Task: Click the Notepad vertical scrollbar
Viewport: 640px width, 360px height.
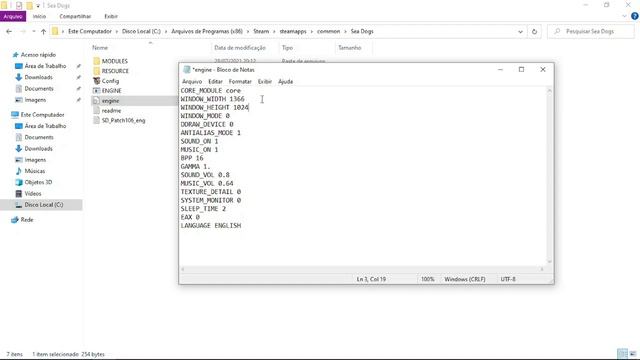Action: point(549,176)
